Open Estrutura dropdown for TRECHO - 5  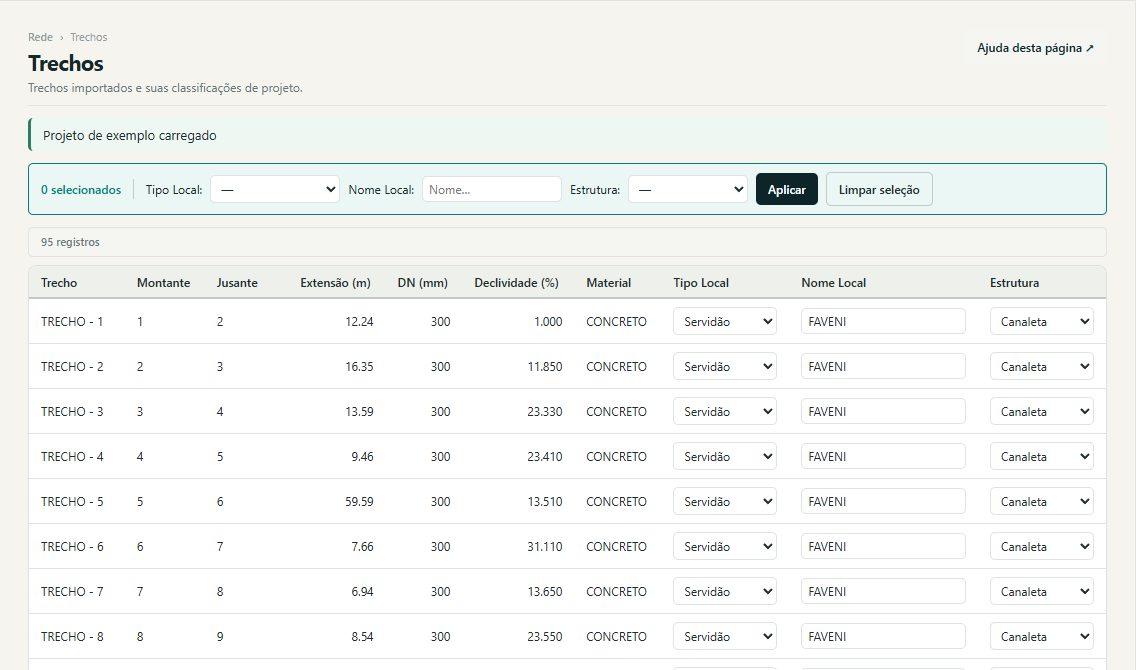(1042, 501)
